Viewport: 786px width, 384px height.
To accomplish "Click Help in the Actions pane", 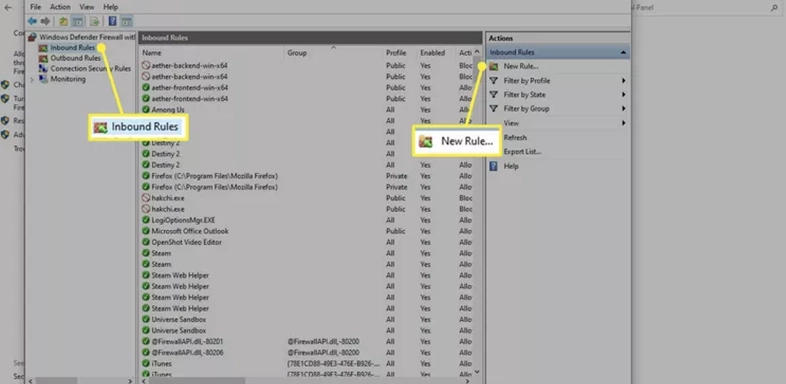I will click(x=511, y=166).
